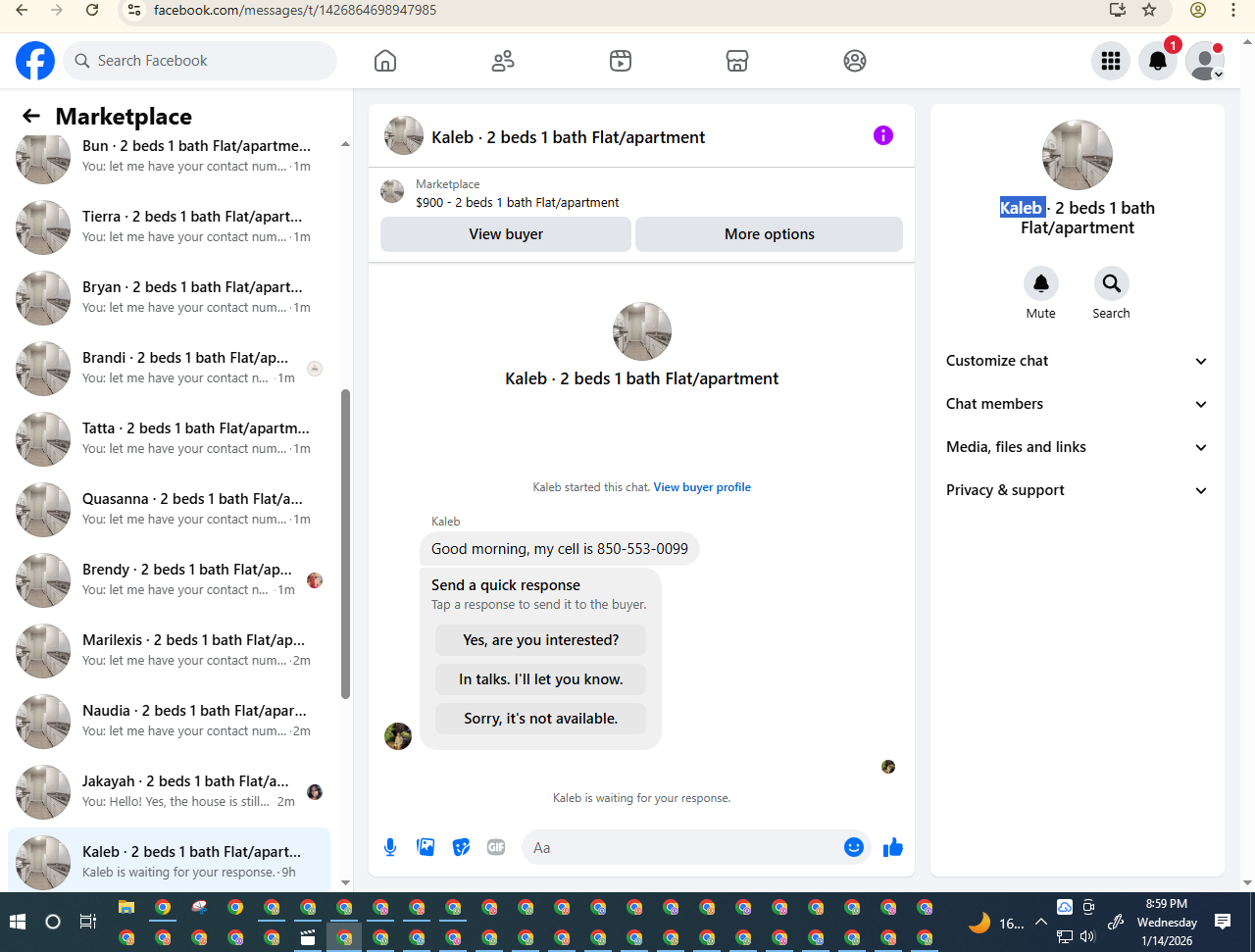Open the browser three-dot menu
1255x952 pixels.
coord(1233,10)
